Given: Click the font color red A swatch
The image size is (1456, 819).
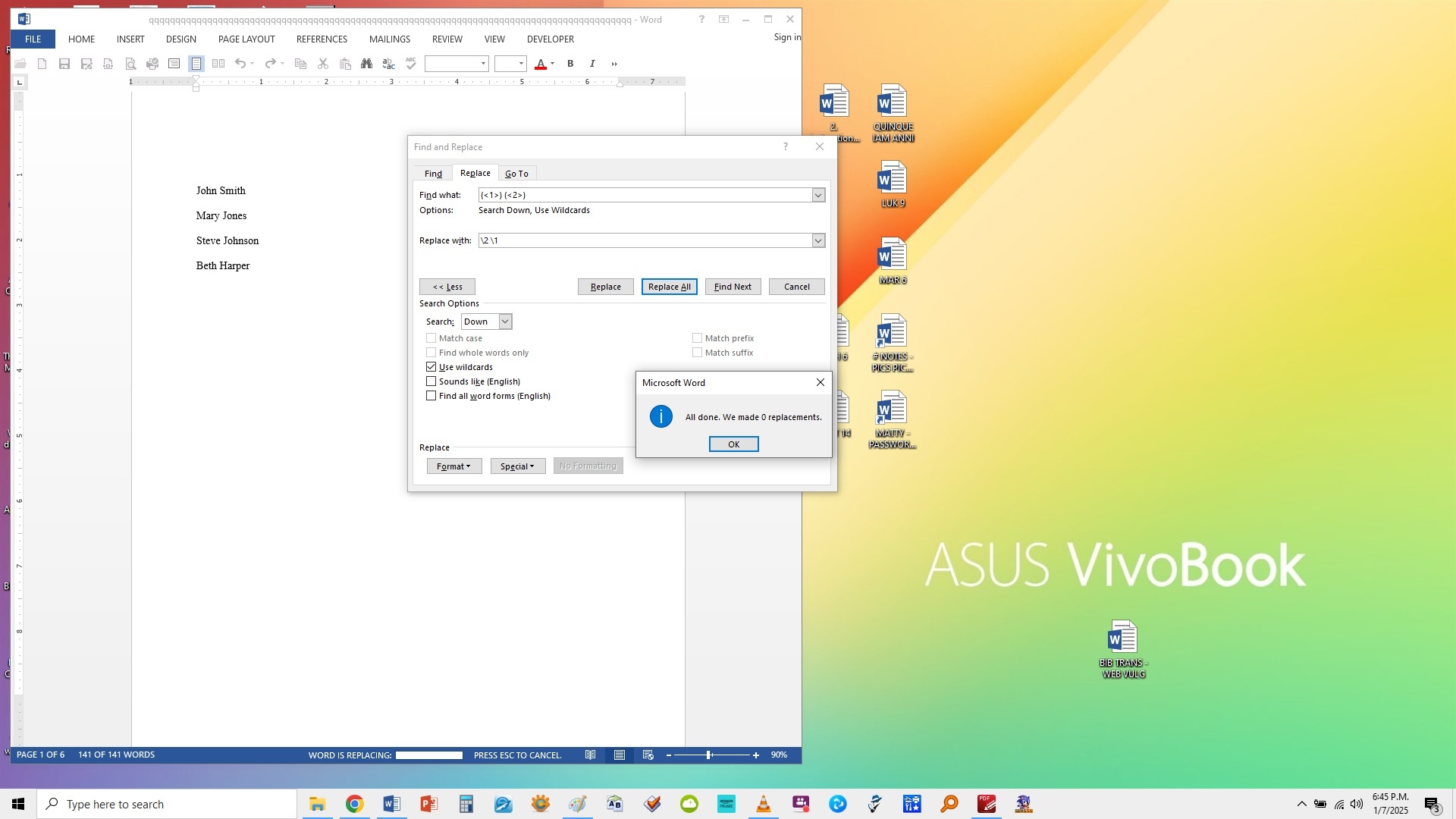Looking at the screenshot, I should [x=541, y=64].
